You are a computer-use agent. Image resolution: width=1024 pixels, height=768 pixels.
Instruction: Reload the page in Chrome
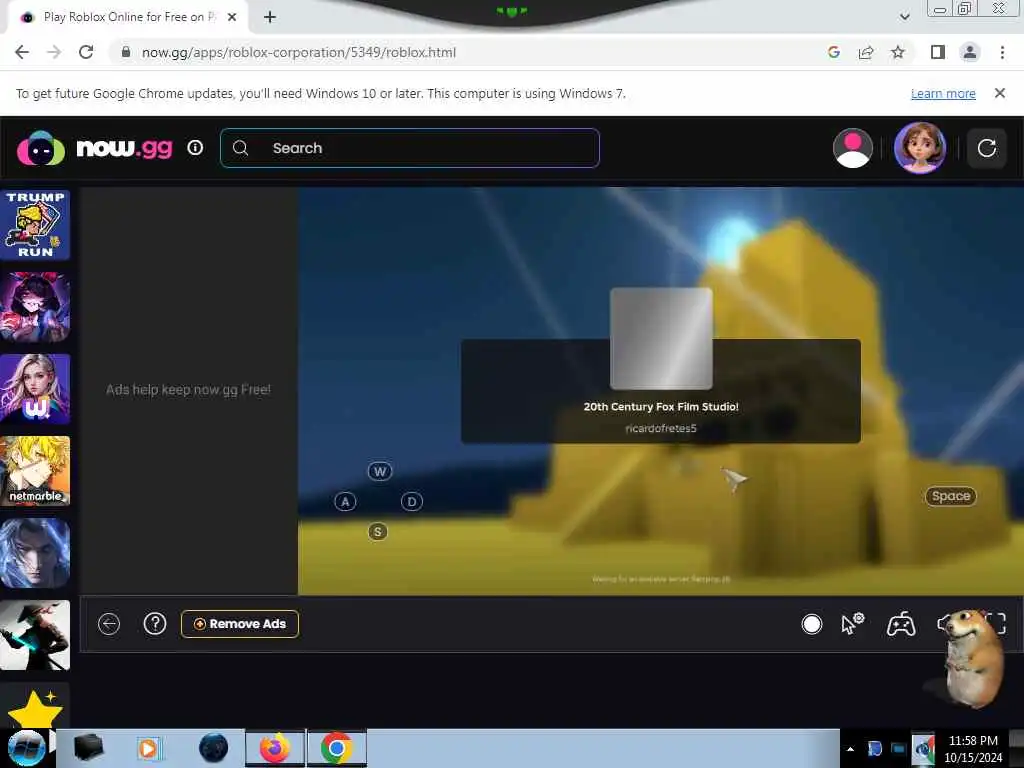pyautogui.click(x=86, y=52)
